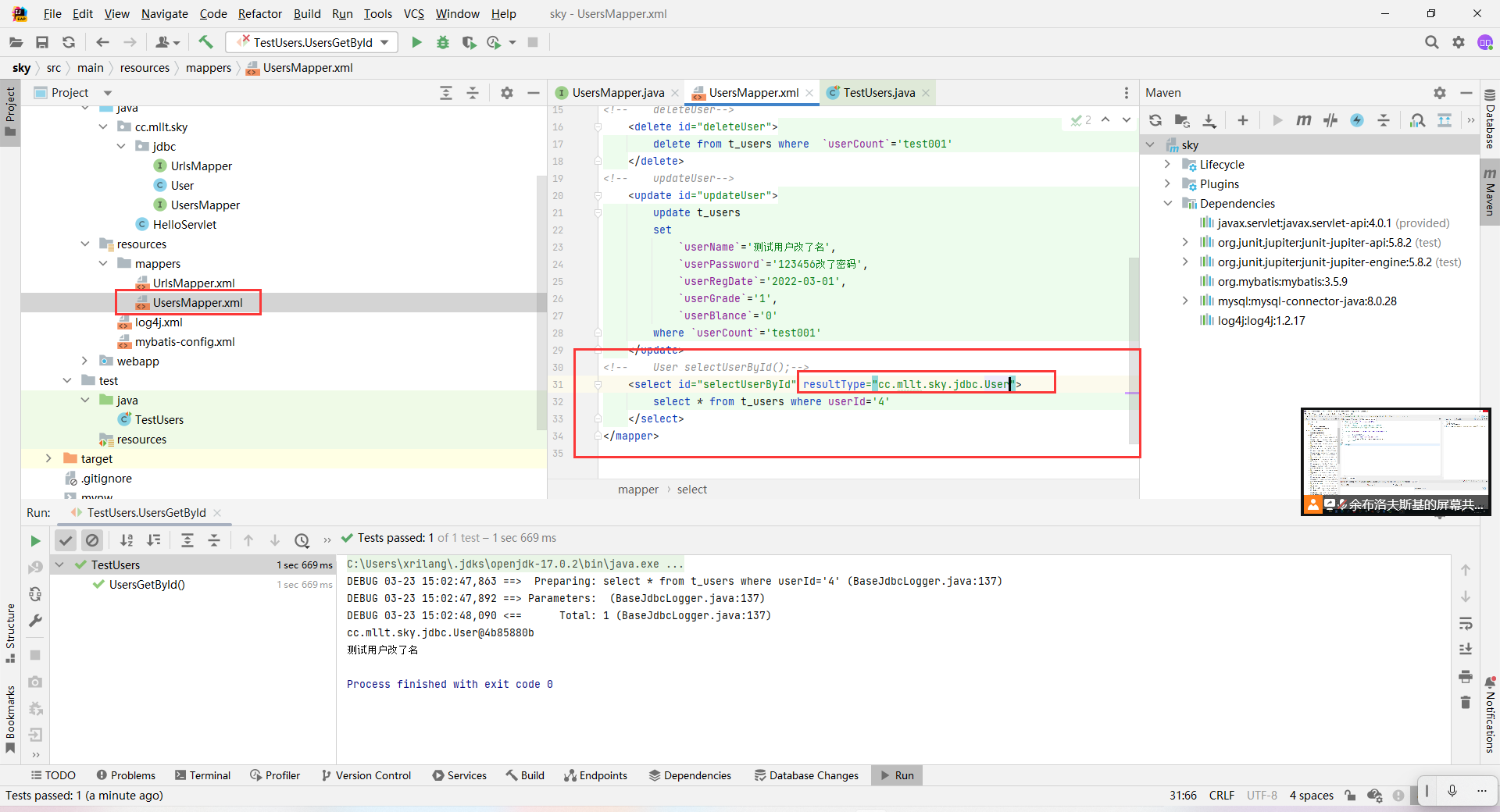Expand the target folder
The height and width of the screenshot is (812, 1500).
tap(49, 458)
